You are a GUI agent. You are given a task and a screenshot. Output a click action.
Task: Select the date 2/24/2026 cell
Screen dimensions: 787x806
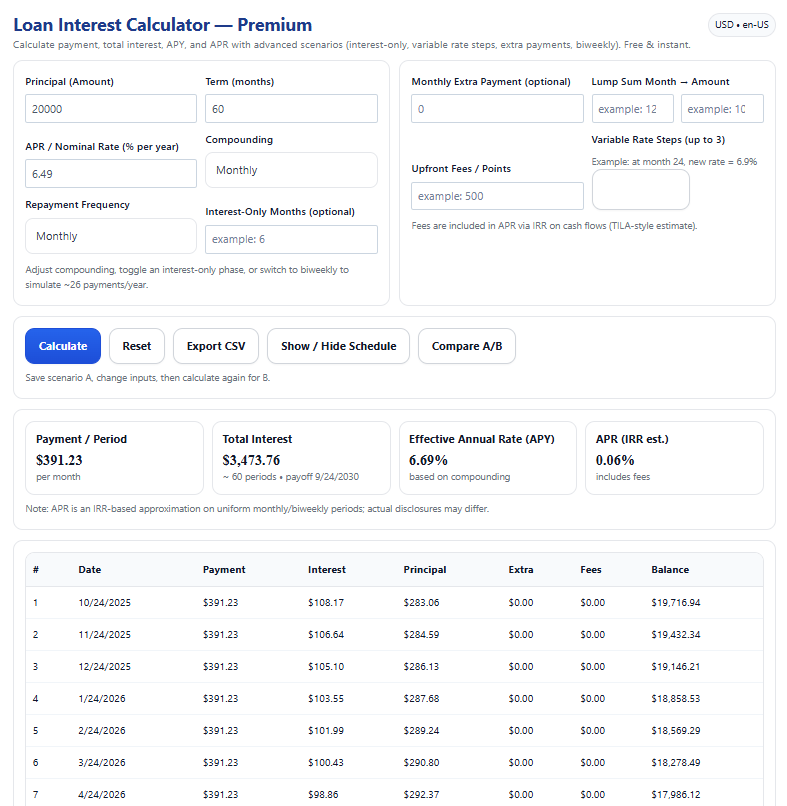[102, 730]
